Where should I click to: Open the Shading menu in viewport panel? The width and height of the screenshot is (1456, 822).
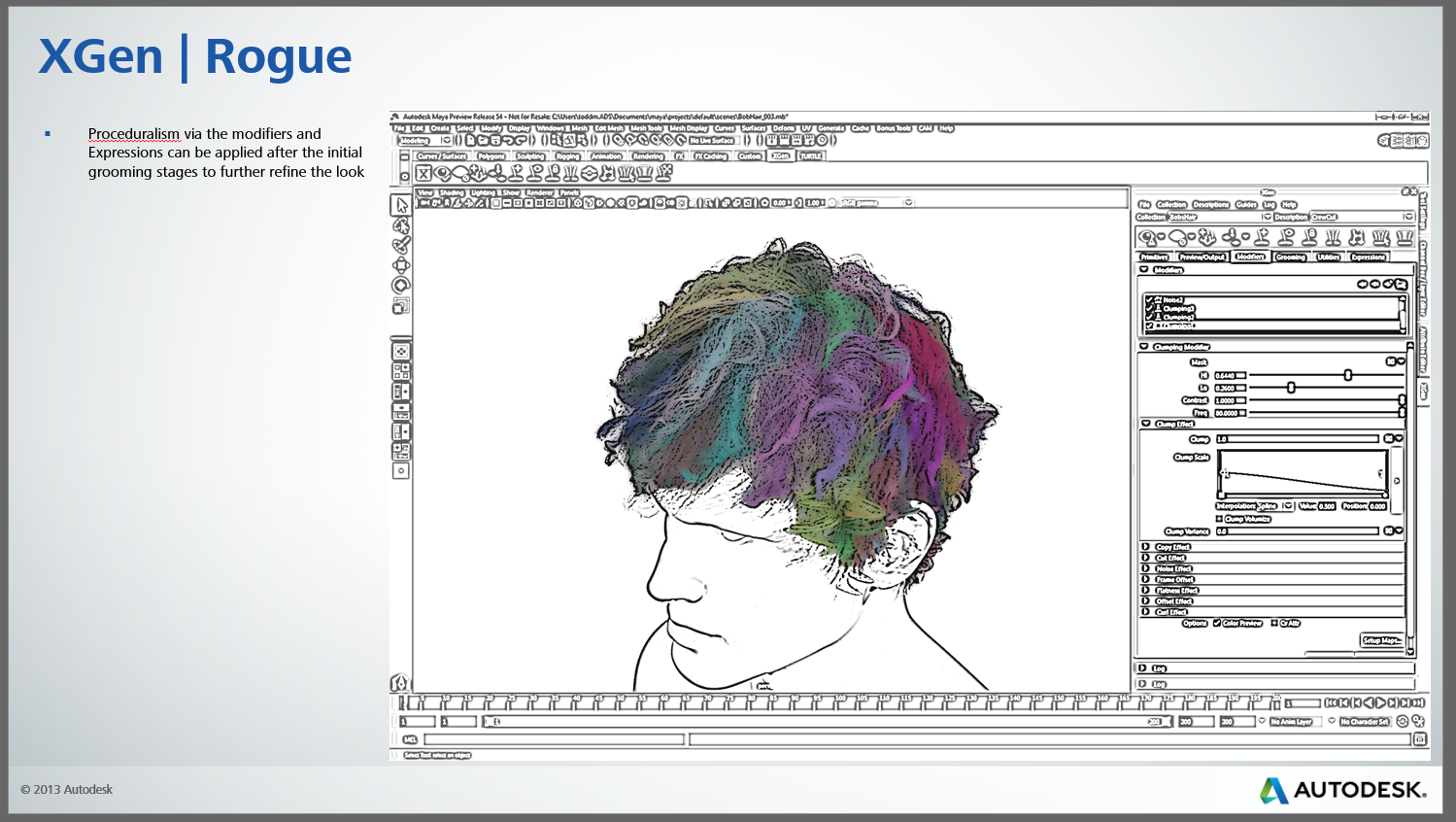click(x=453, y=192)
